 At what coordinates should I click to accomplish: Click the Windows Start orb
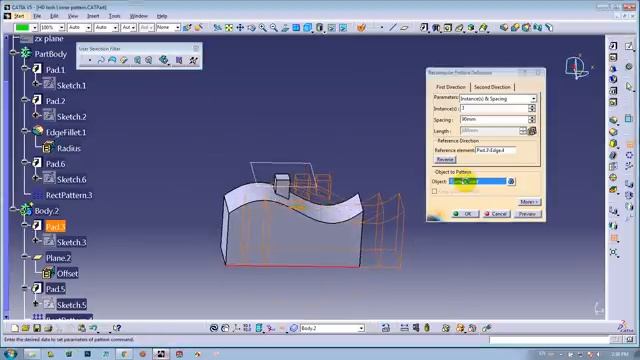coord(10,353)
